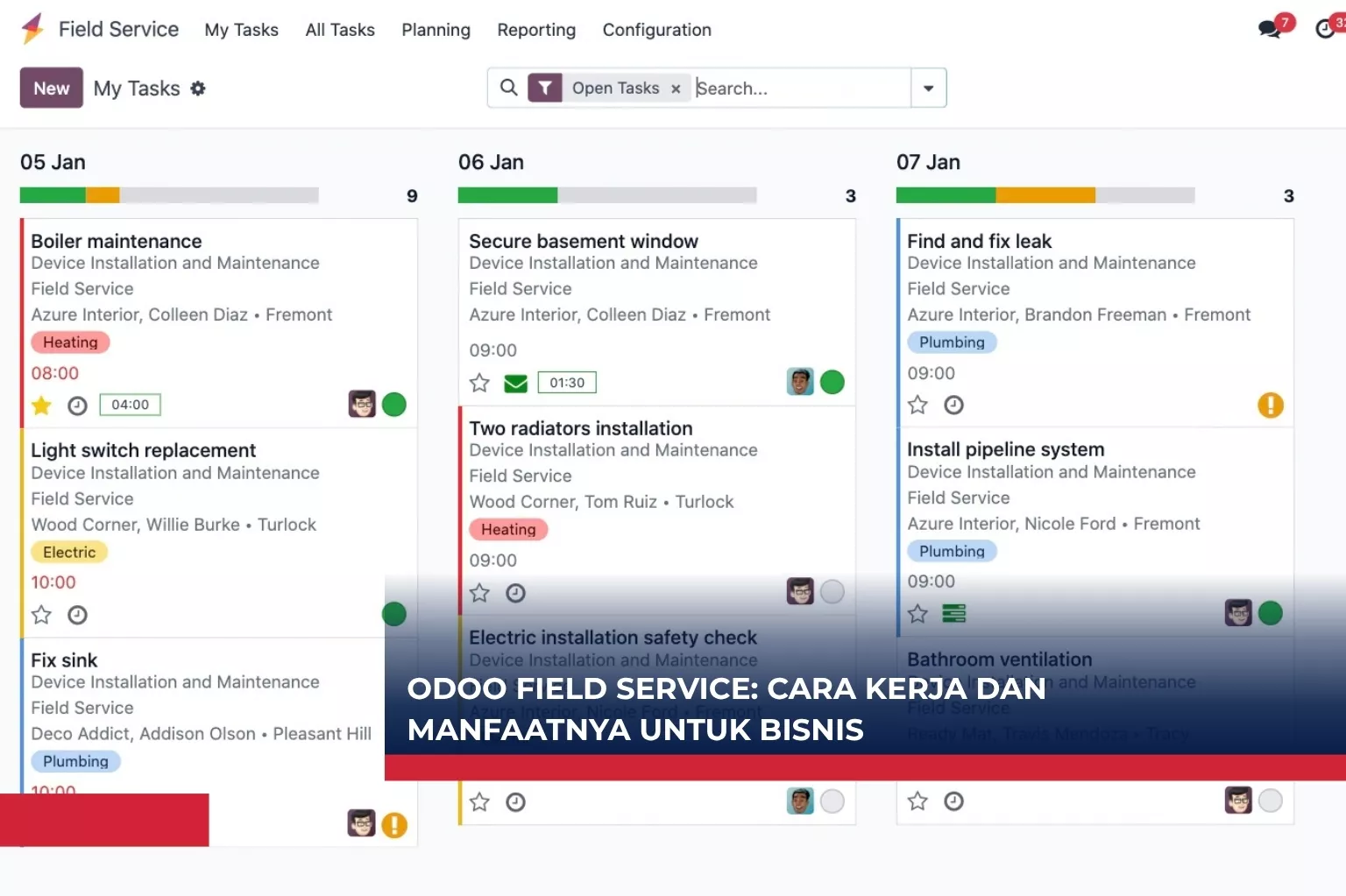
Task: Click the green status dot on Secure basement window
Action: (832, 382)
